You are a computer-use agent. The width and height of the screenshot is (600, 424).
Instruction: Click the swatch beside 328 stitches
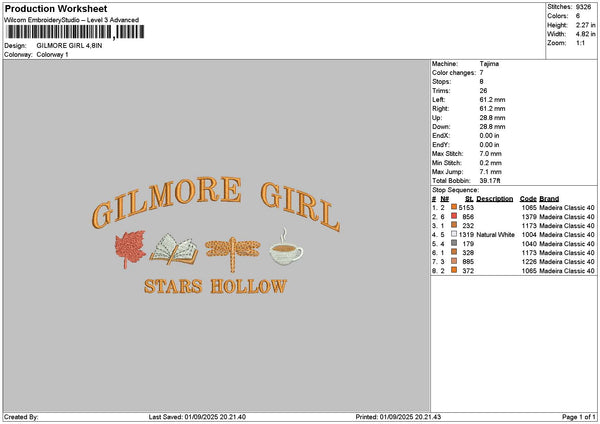point(454,252)
